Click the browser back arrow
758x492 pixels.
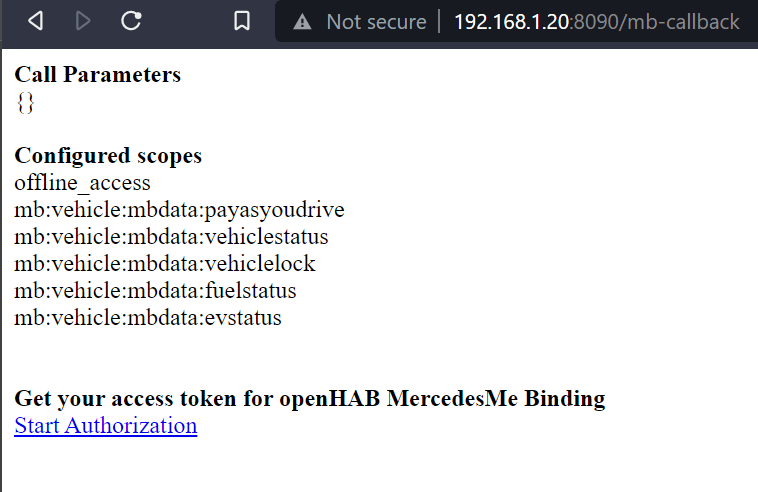(x=36, y=21)
